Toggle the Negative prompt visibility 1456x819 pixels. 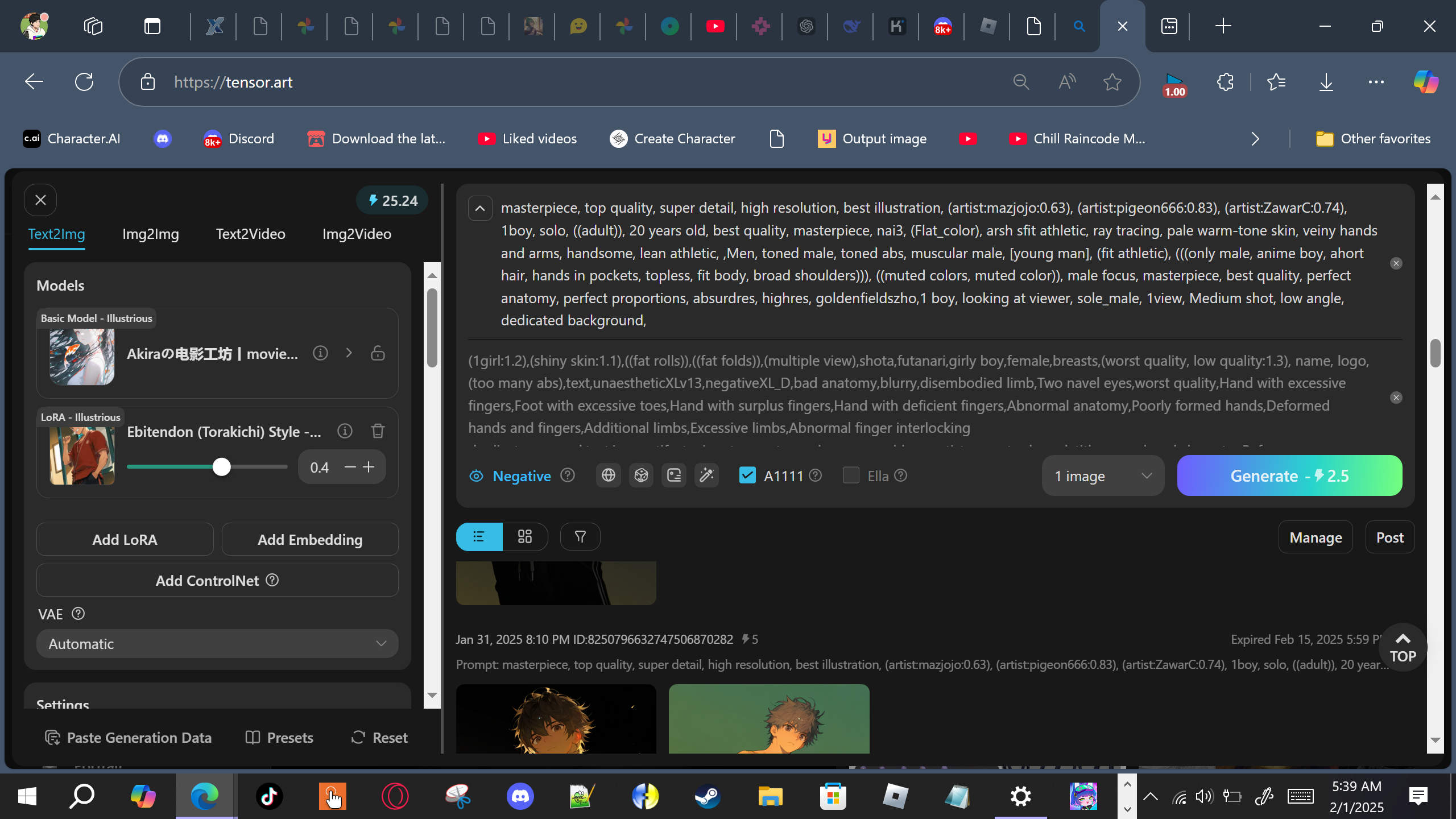pos(477,476)
